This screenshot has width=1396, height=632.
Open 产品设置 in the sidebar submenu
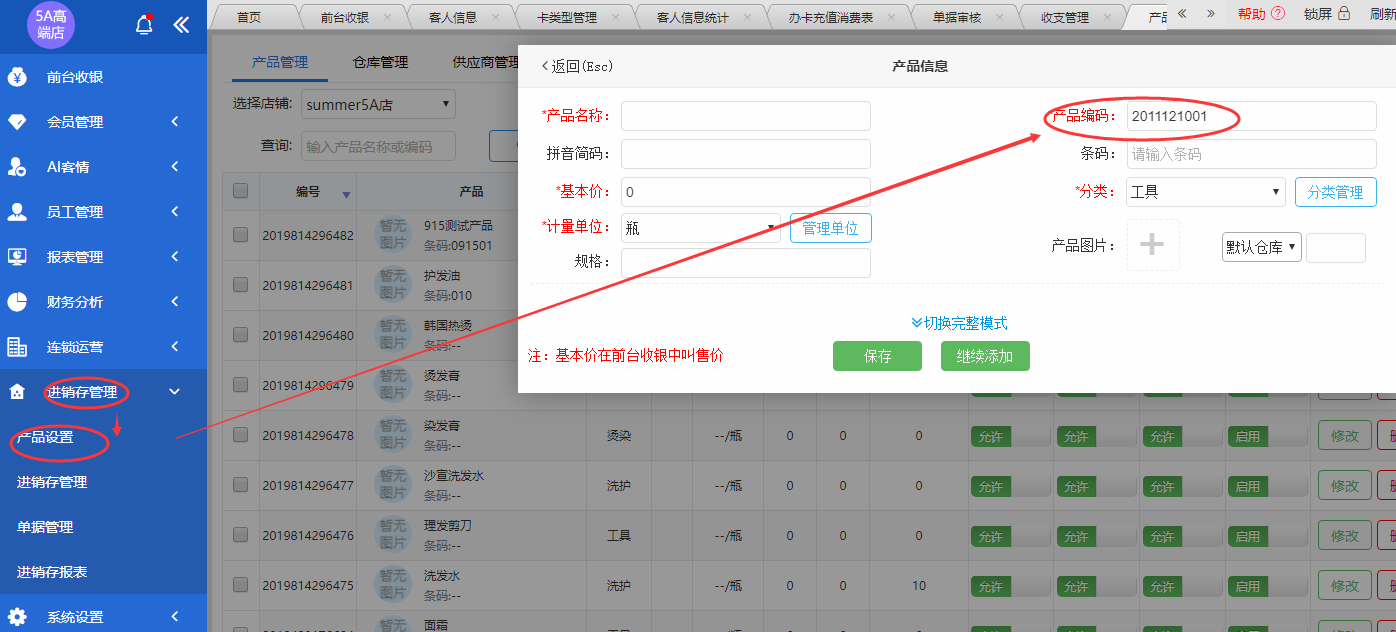pyautogui.click(x=45, y=437)
